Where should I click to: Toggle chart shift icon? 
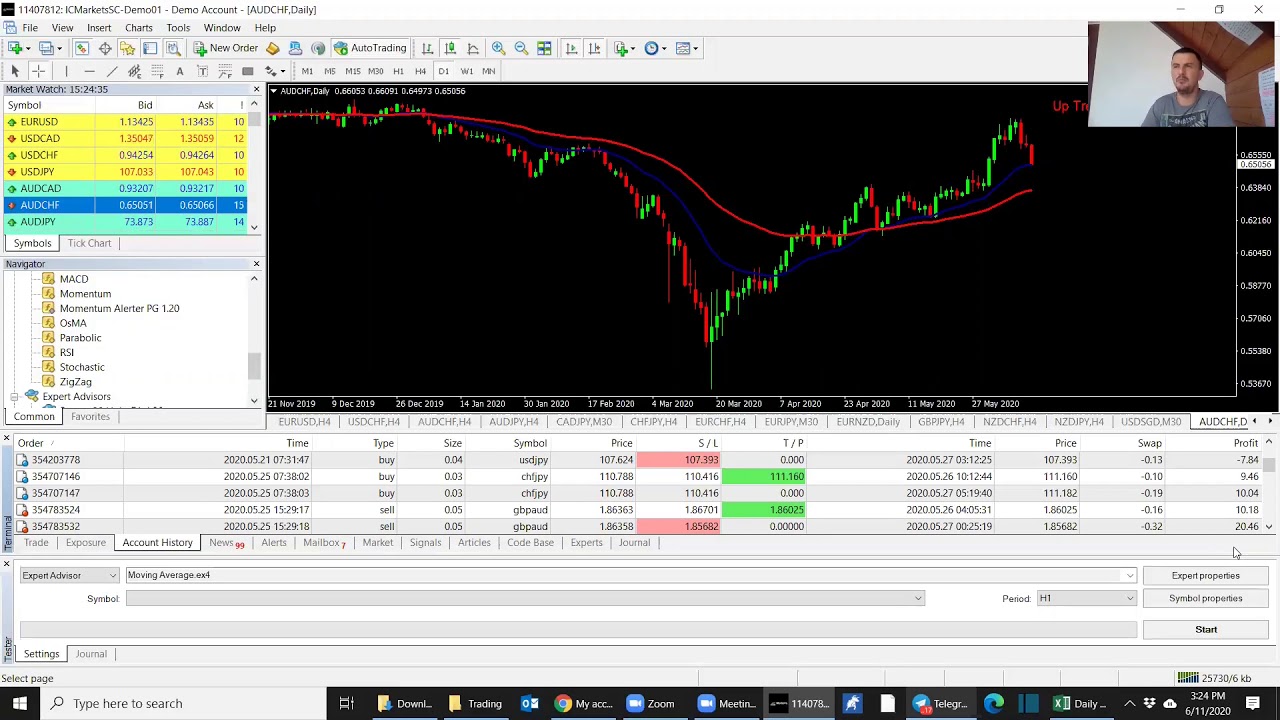(x=594, y=48)
